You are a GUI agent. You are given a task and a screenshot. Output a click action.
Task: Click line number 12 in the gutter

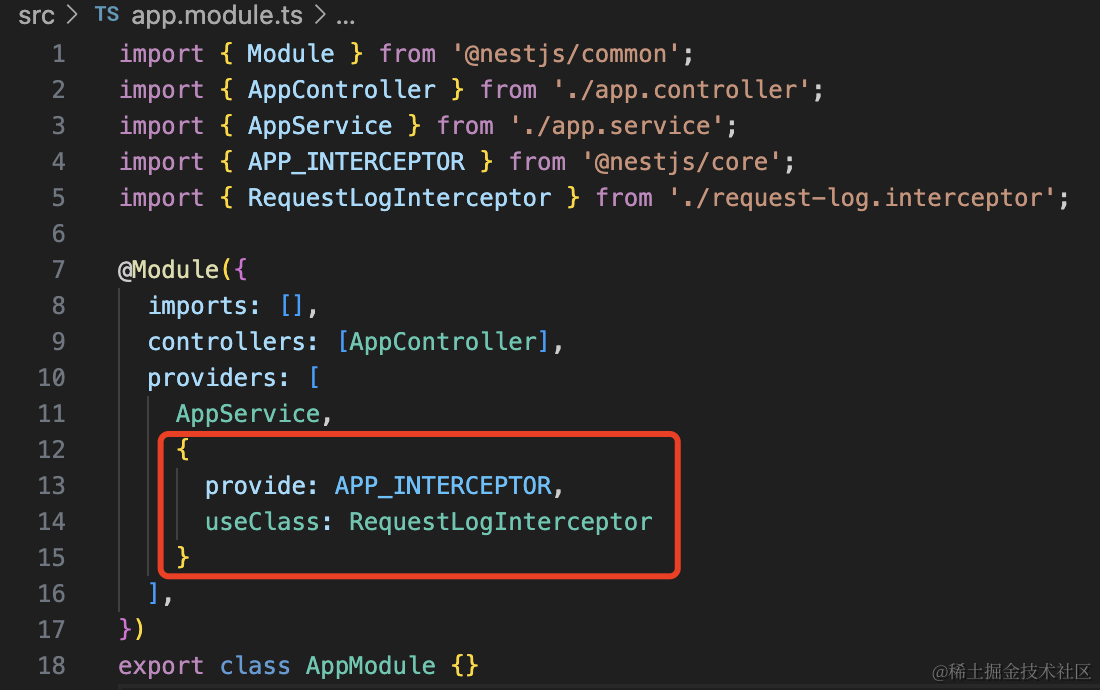51,450
